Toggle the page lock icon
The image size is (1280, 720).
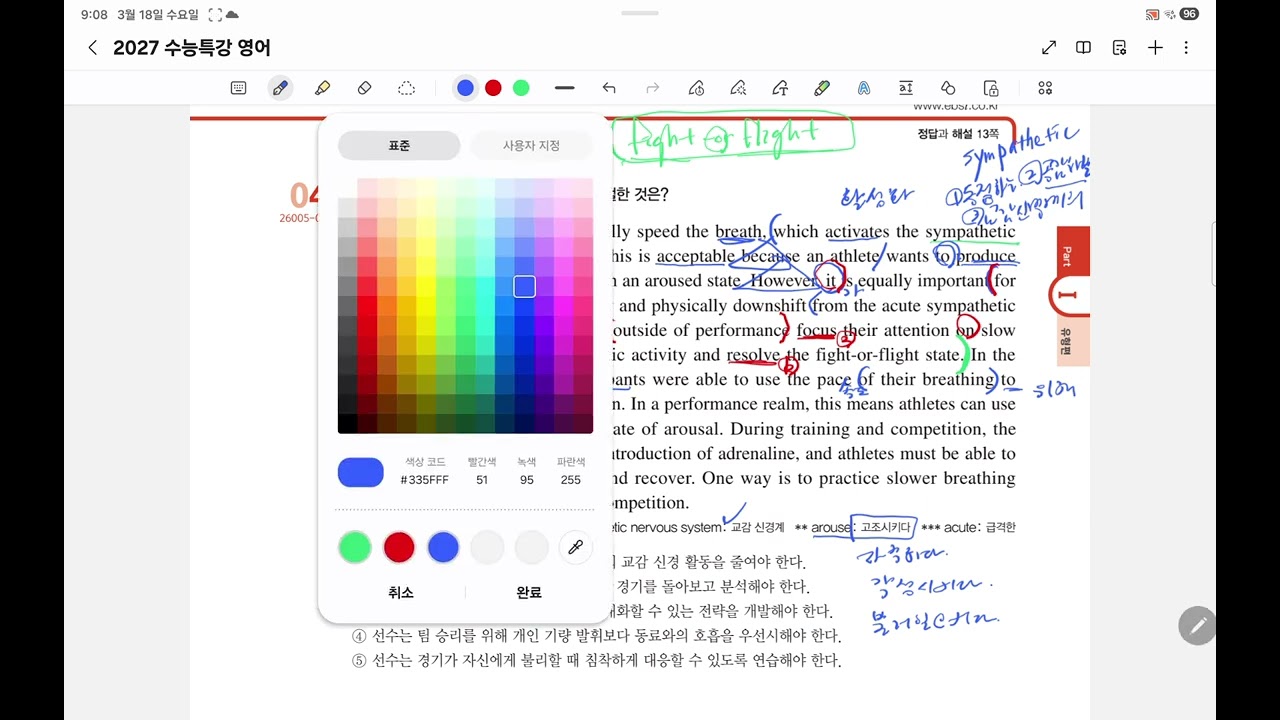991,88
